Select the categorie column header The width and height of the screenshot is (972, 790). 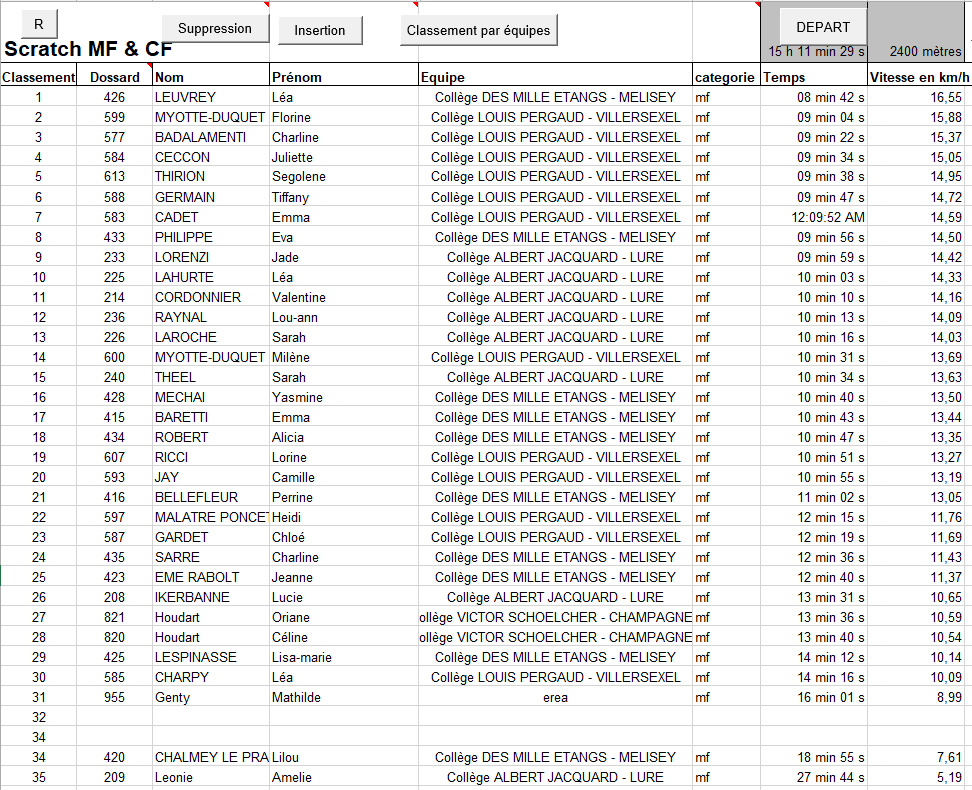727,77
